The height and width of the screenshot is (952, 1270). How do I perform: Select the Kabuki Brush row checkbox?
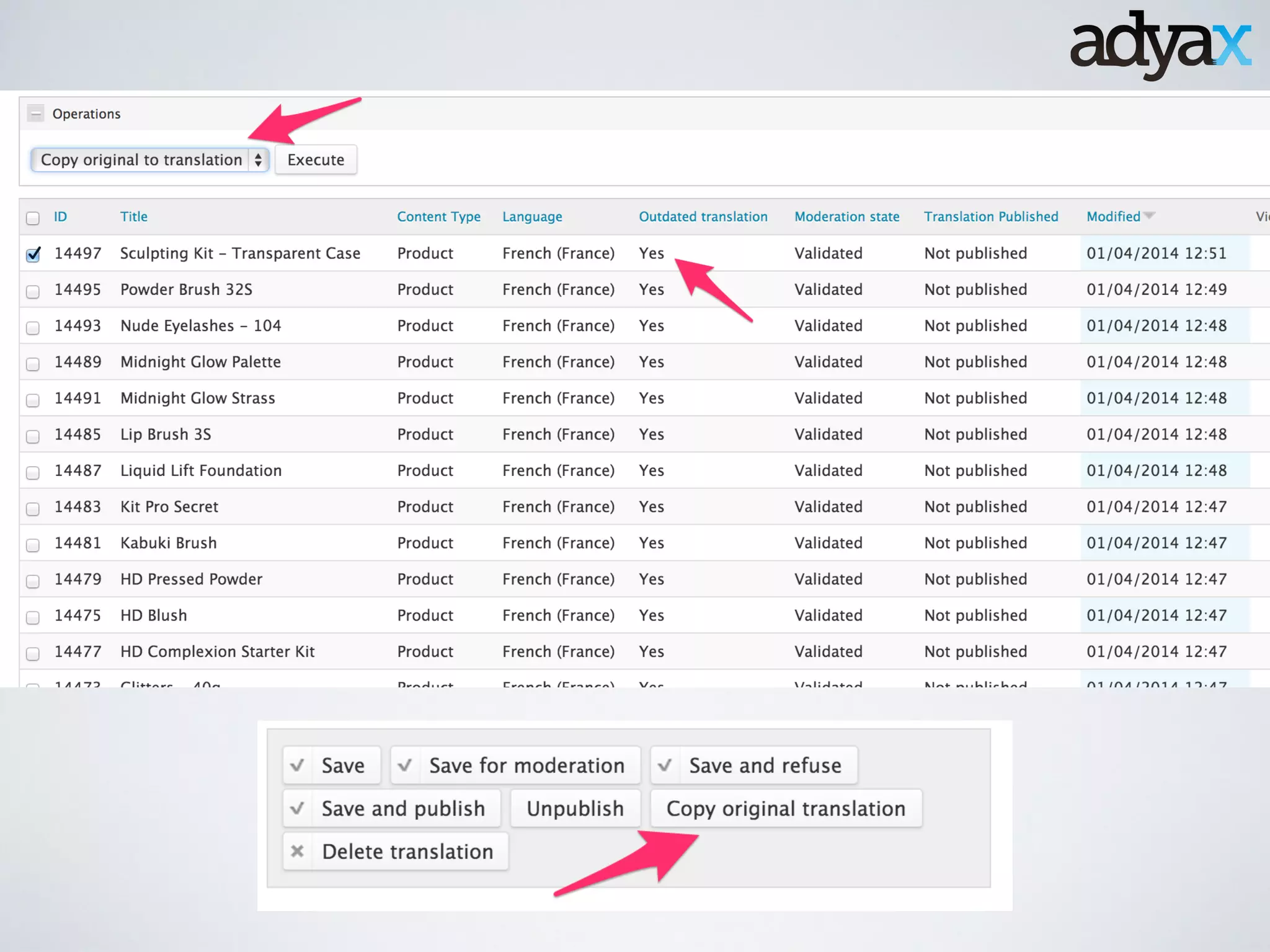point(33,544)
